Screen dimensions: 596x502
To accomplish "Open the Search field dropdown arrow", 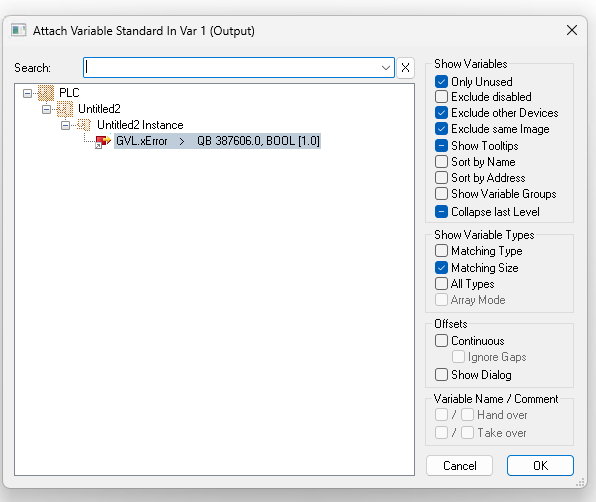I will click(385, 68).
